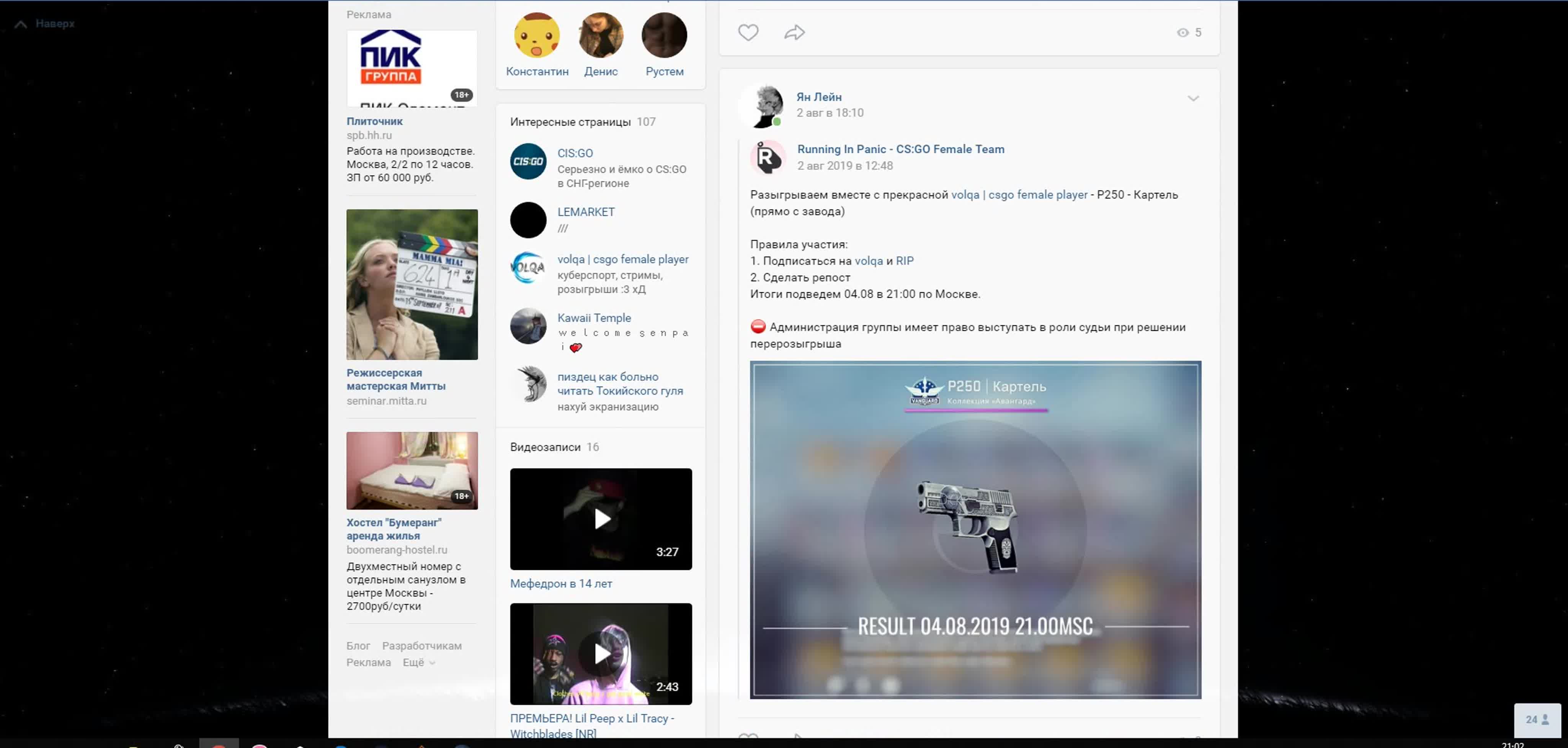This screenshot has width=1568, height=748.
Task: Open the friends online counter showing 24
Action: click(1537, 719)
